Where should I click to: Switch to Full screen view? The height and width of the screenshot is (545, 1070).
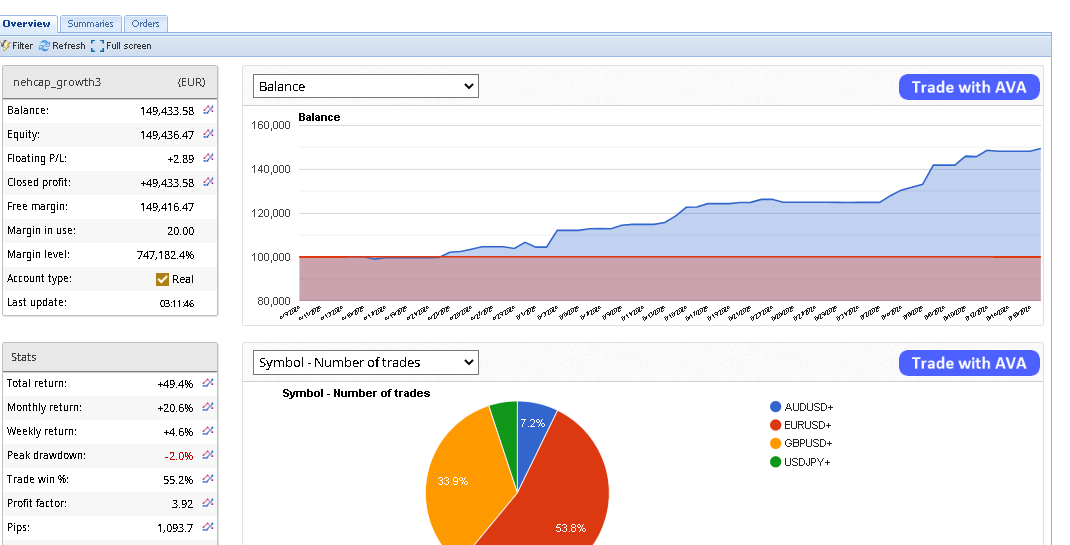(x=121, y=46)
